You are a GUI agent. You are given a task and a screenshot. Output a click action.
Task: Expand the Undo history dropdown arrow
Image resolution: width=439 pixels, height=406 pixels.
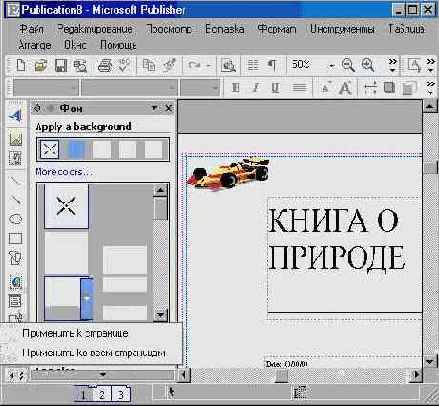pos(208,65)
